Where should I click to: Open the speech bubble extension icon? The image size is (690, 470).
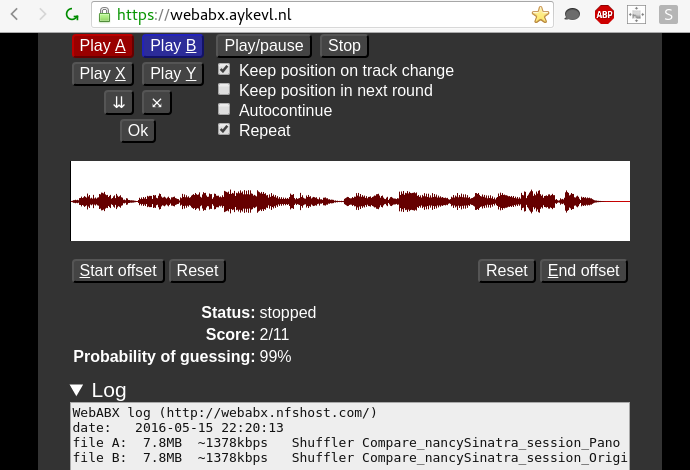(572, 15)
